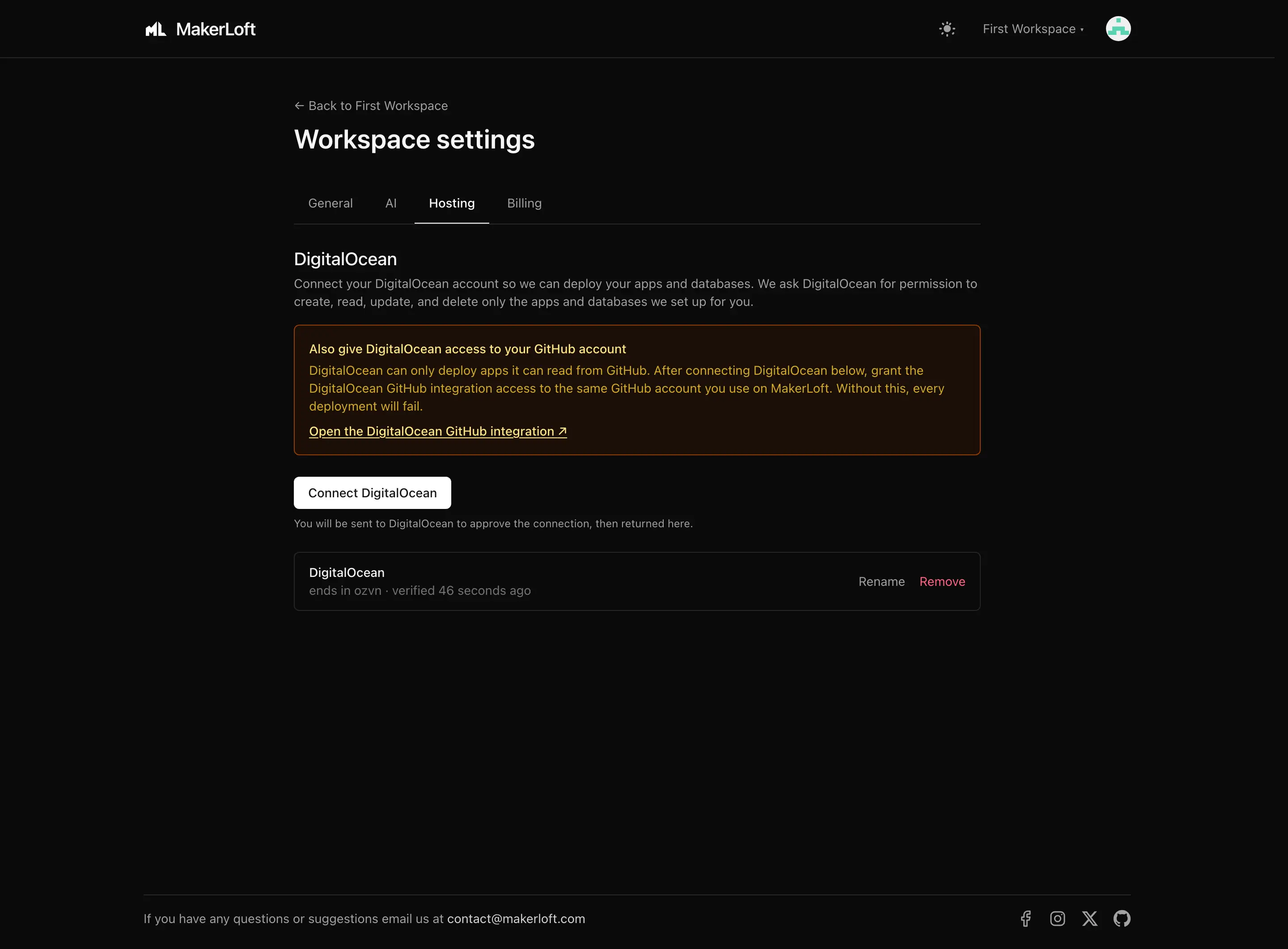Open the user avatar menu
Viewport: 1288px width, 949px height.
click(1118, 29)
